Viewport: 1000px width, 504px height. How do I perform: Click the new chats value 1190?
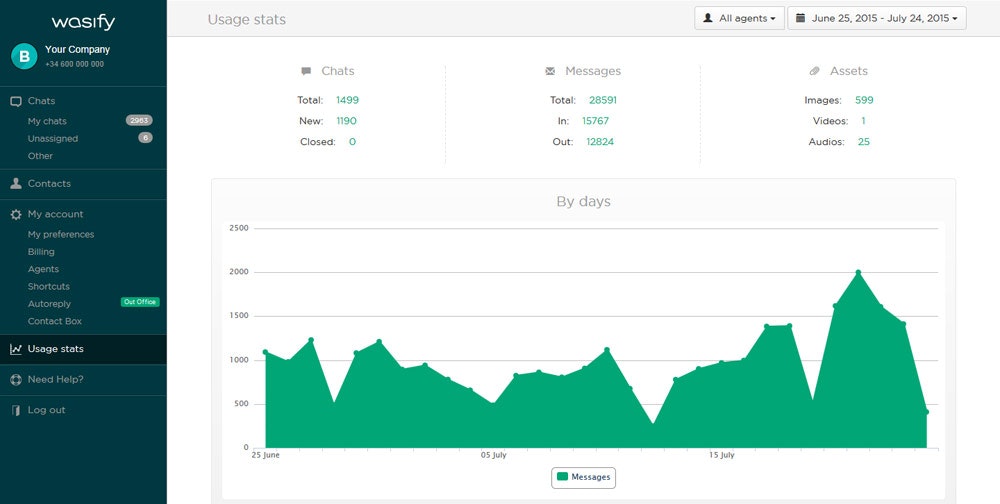[346, 121]
